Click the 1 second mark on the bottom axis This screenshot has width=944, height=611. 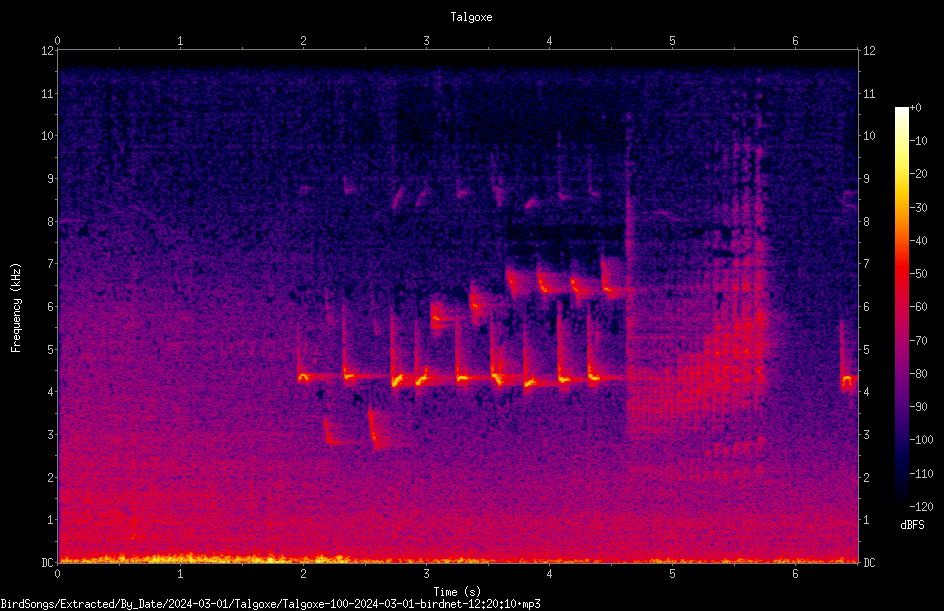pyautogui.click(x=180, y=574)
